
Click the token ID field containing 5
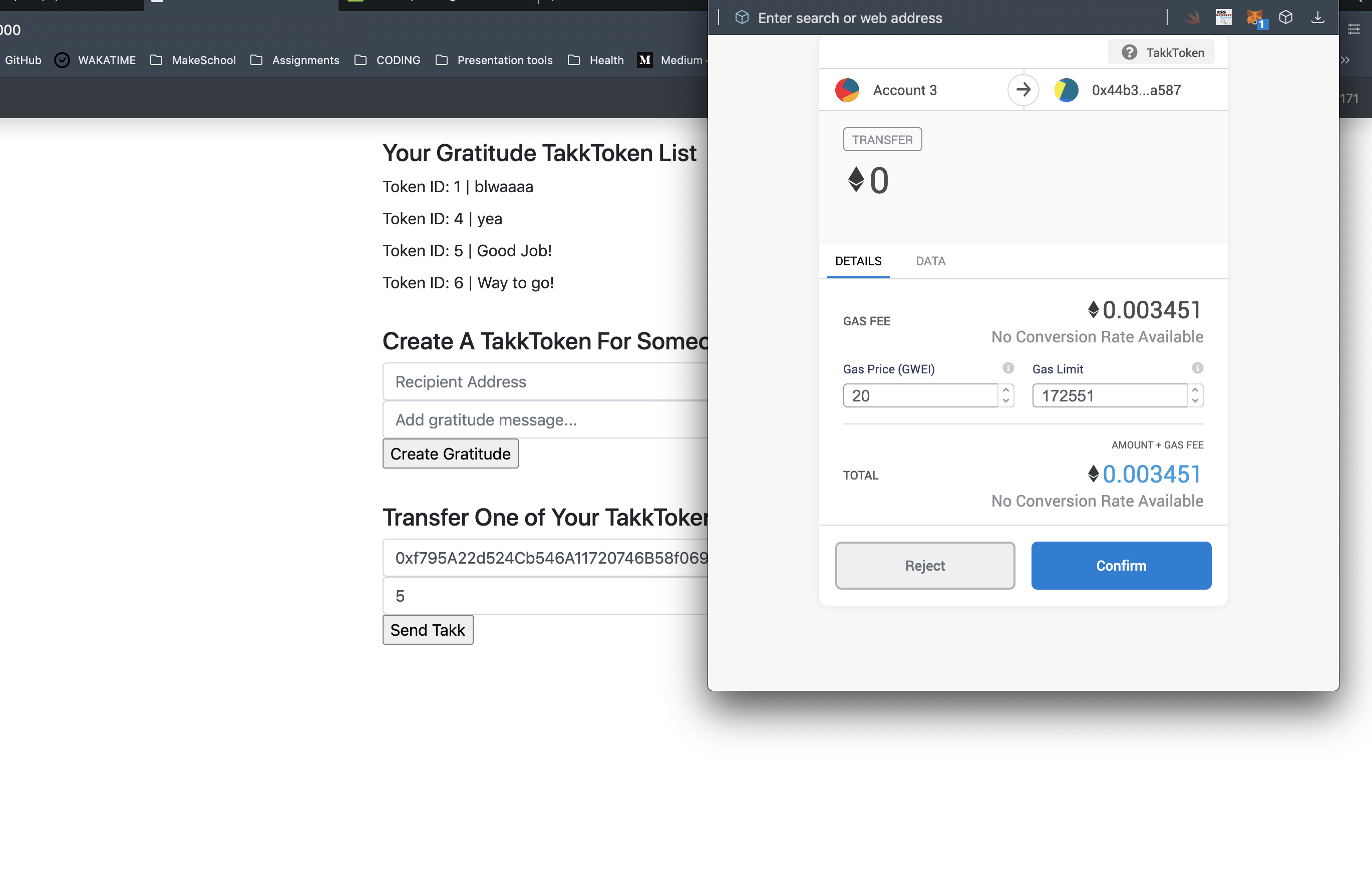545,596
